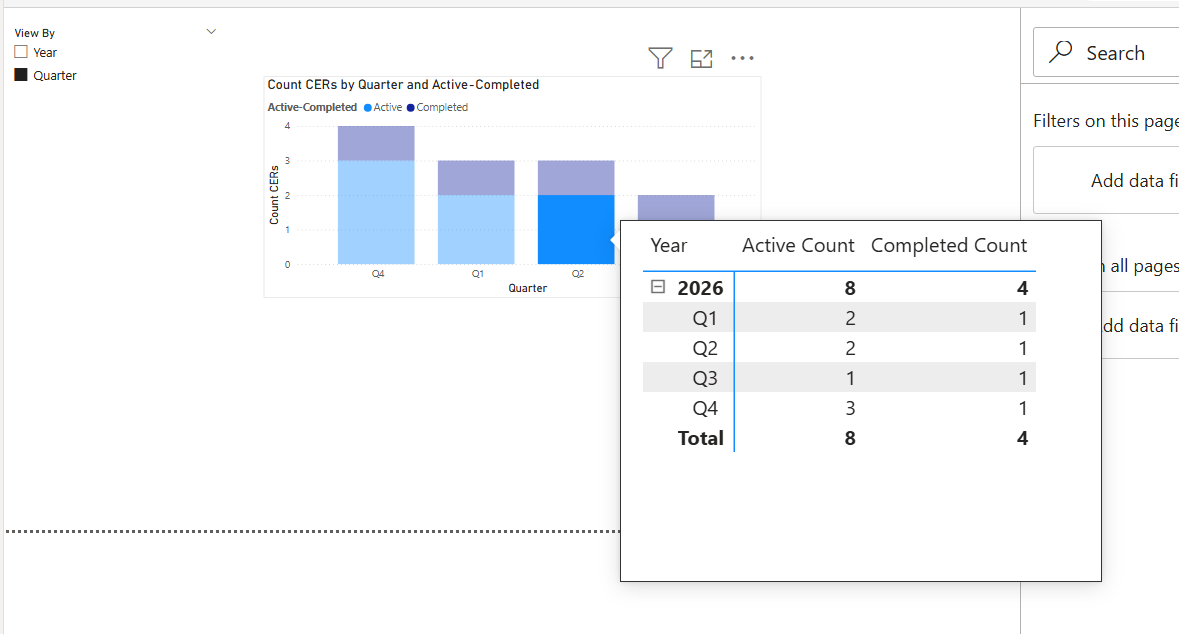Uncheck the Quarter checkbox in View By
1179x634 pixels.
tap(21, 74)
